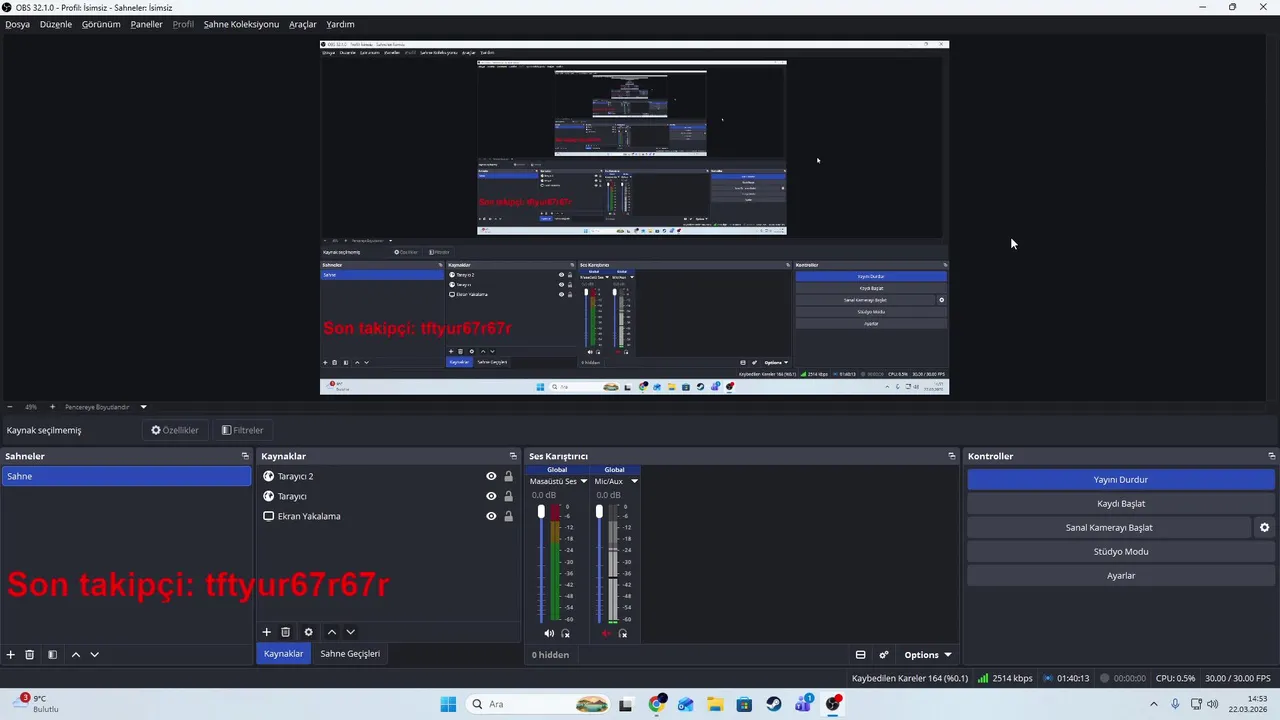Open the Görünüm menu
Screen dimensions: 1280x720
pyautogui.click(x=101, y=24)
